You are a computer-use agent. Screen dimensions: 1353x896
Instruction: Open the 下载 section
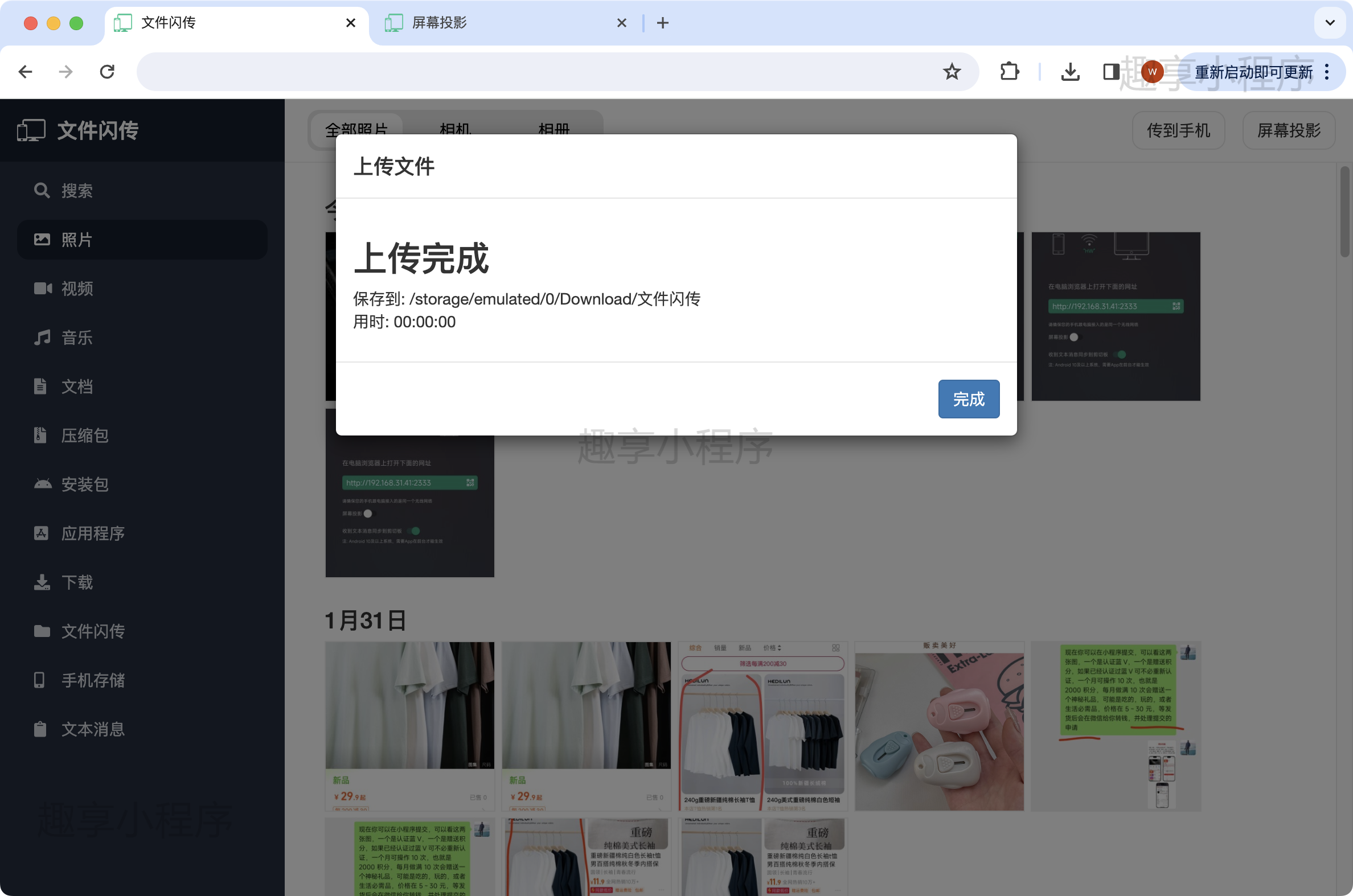142,582
